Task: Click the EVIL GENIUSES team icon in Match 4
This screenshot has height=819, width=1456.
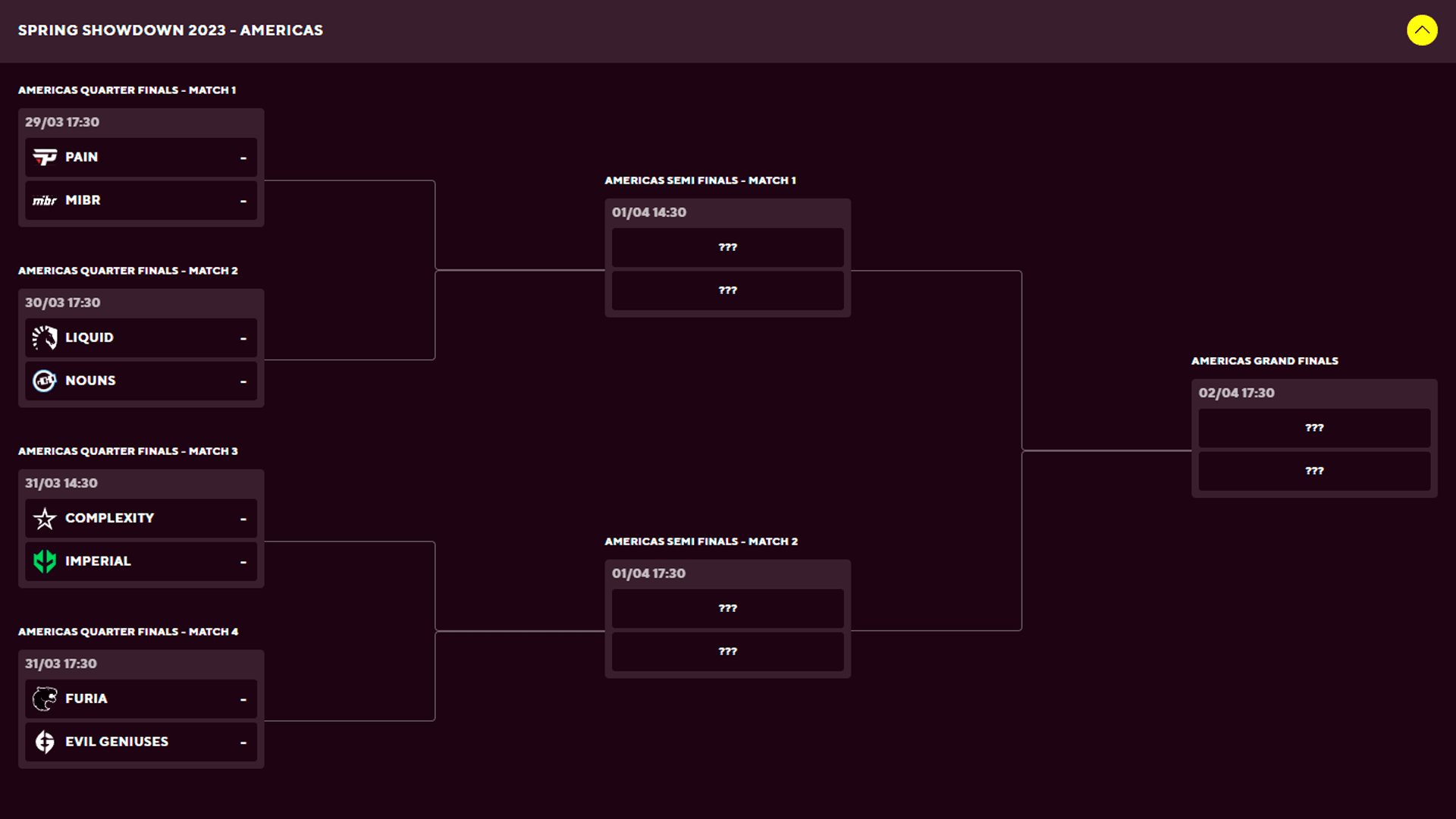Action: [x=43, y=742]
